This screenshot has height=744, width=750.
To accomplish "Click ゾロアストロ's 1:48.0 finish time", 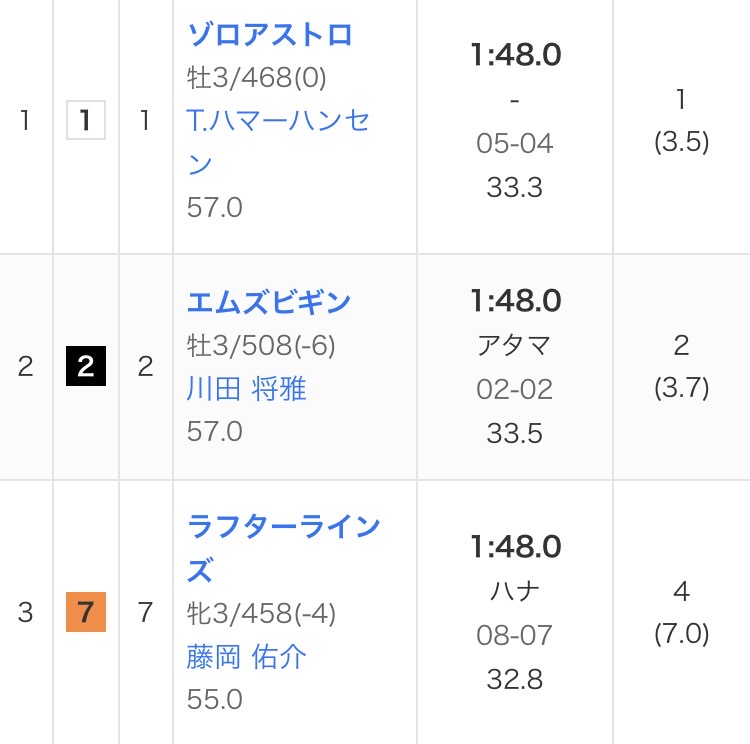I will pyautogui.click(x=515, y=55).
